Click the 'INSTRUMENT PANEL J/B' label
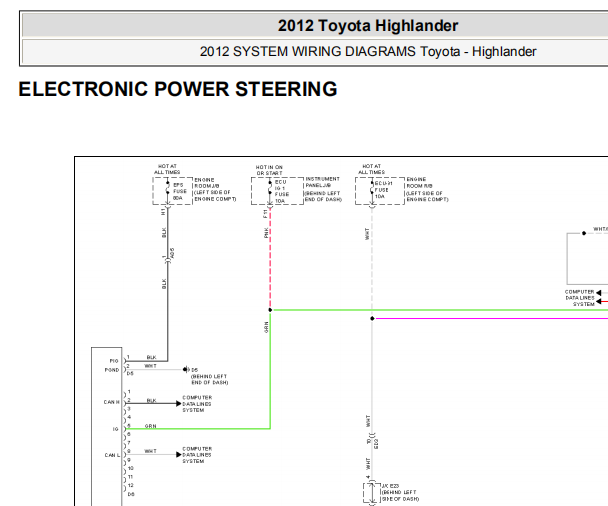The height and width of the screenshot is (506, 608). (322, 182)
